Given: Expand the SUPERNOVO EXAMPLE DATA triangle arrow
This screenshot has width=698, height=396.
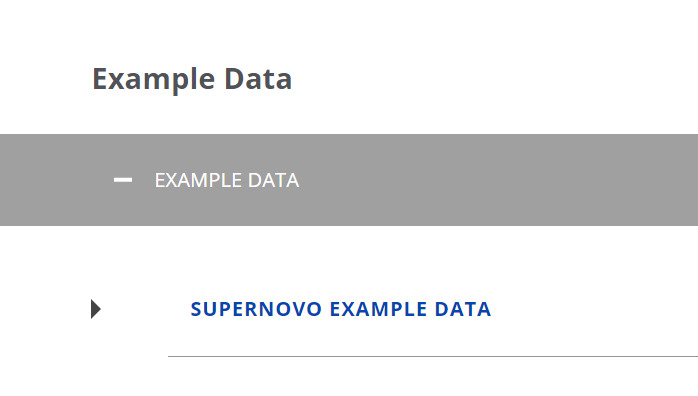Looking at the screenshot, I should 96,309.
